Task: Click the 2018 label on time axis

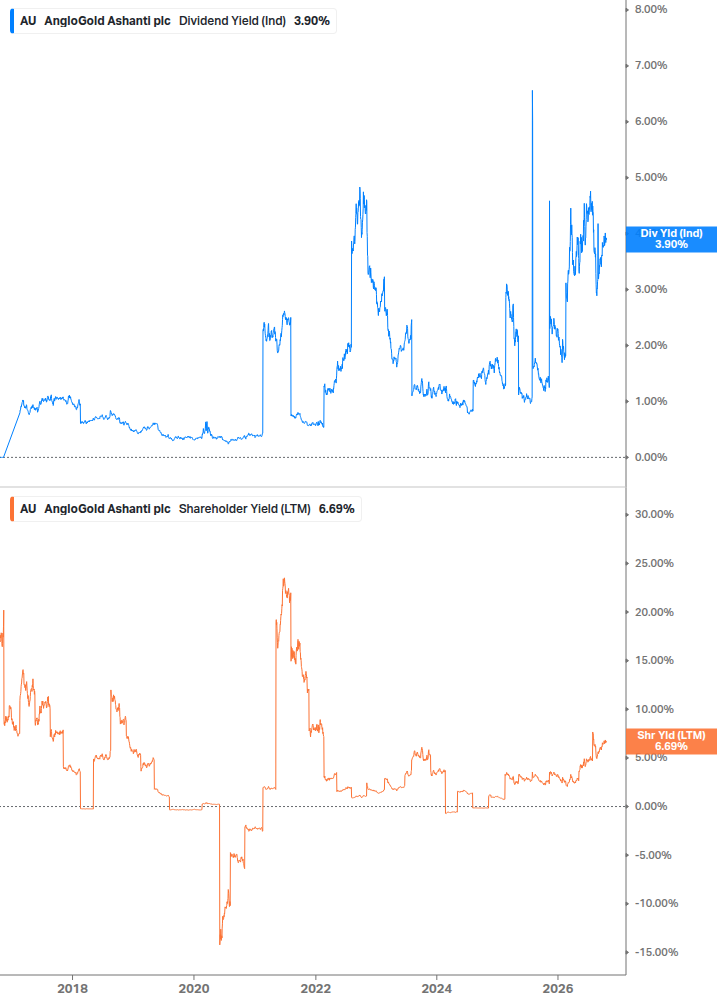Action: [x=72, y=988]
